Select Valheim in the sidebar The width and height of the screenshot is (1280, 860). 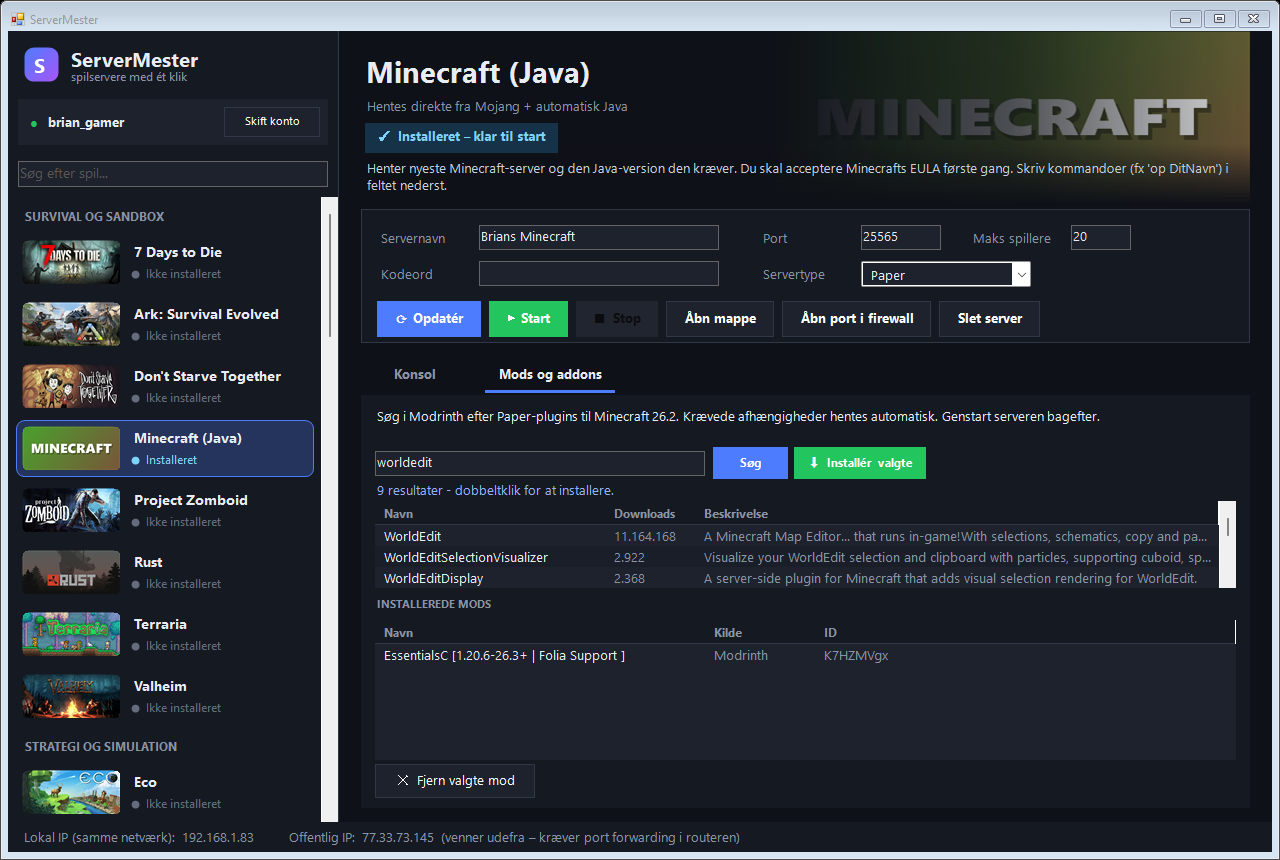165,696
